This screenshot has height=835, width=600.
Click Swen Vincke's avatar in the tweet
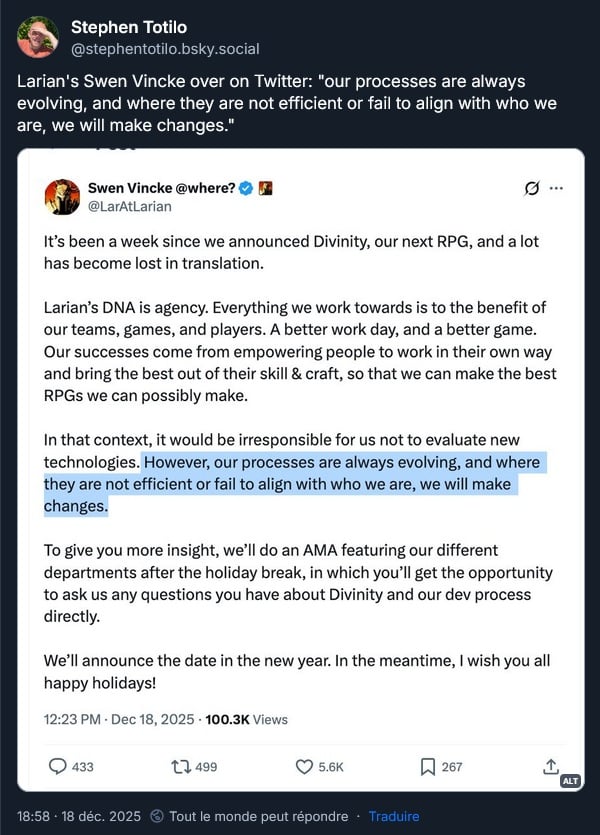click(x=62, y=197)
